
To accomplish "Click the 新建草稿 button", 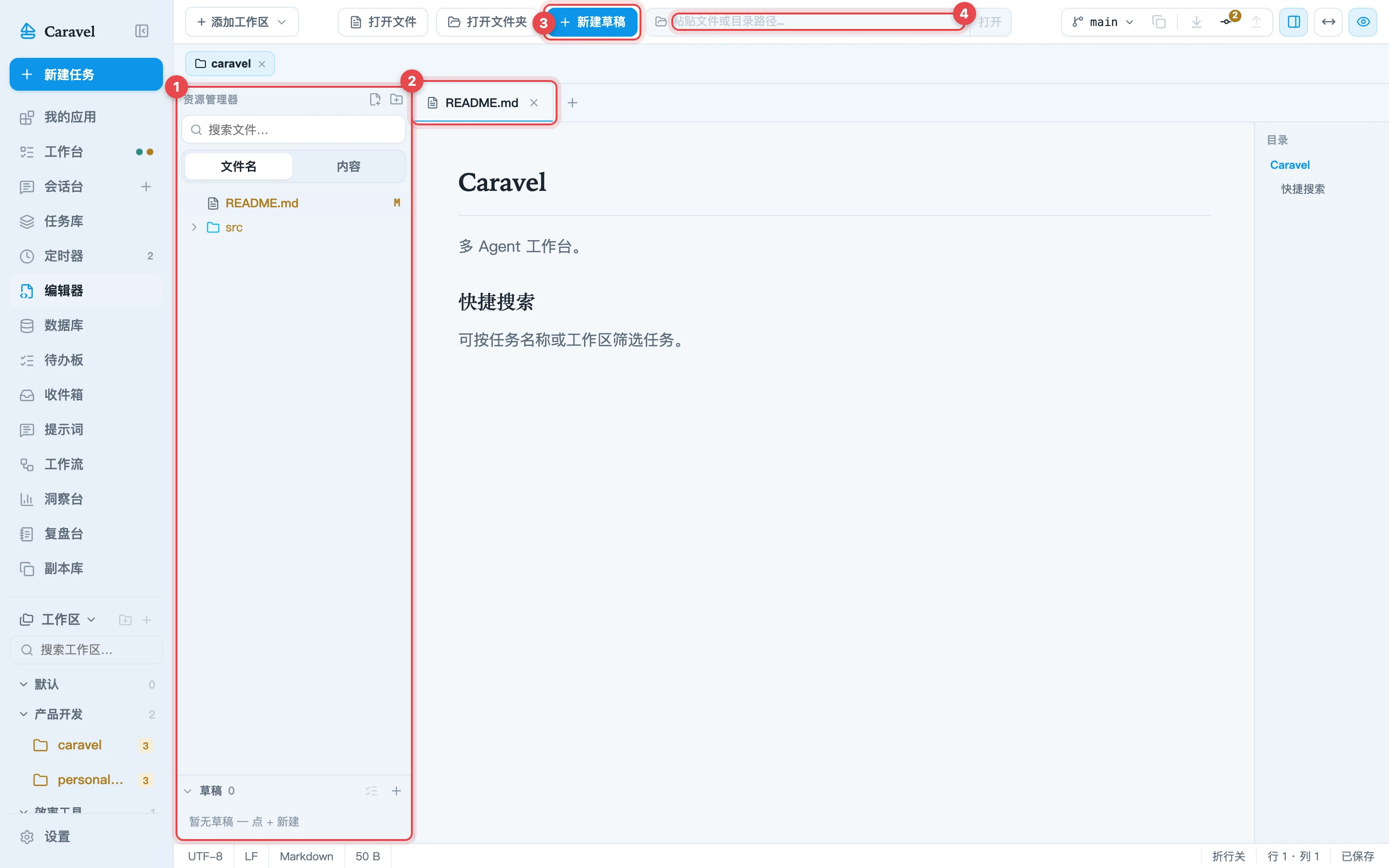I will coord(592,22).
